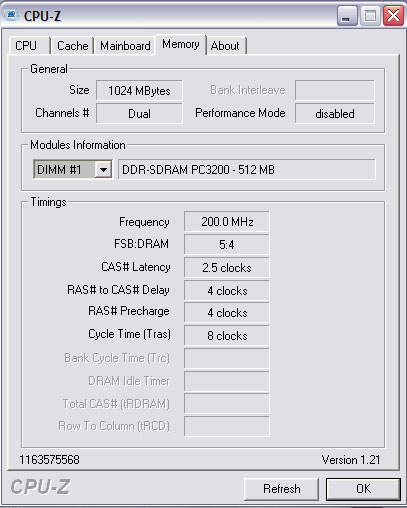Screen dimensions: 407x508
Task: Open the Cache tab
Action: (72, 46)
